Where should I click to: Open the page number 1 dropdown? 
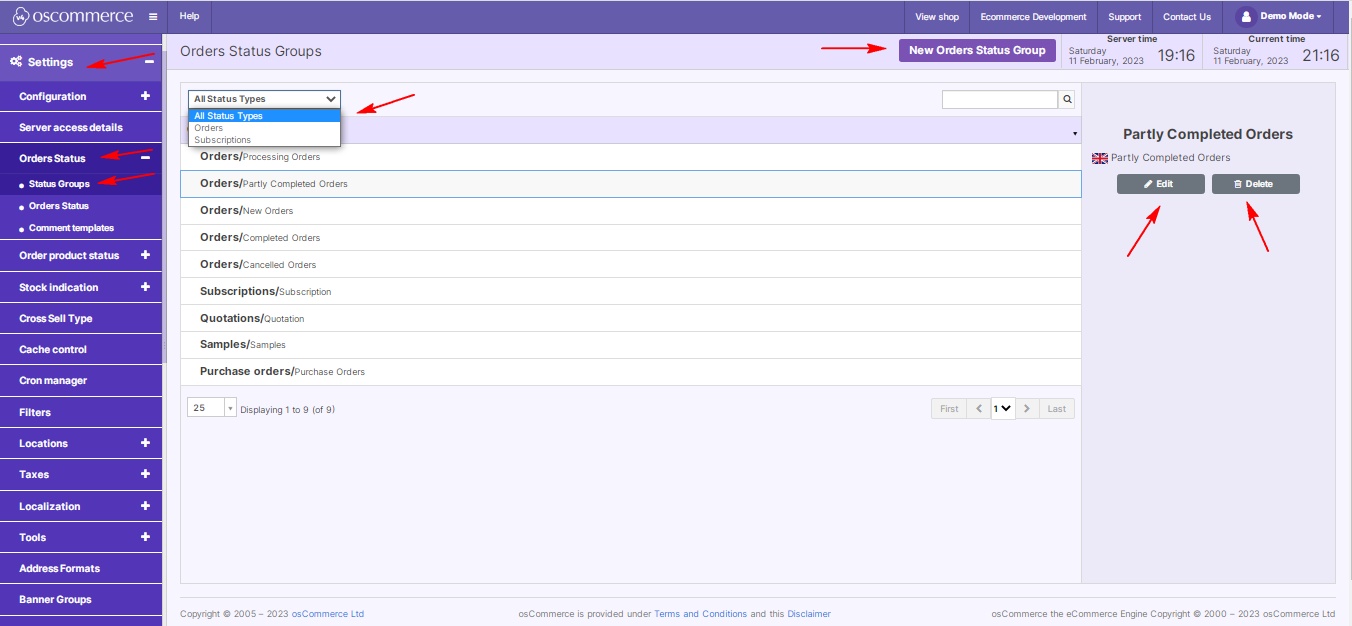1003,408
